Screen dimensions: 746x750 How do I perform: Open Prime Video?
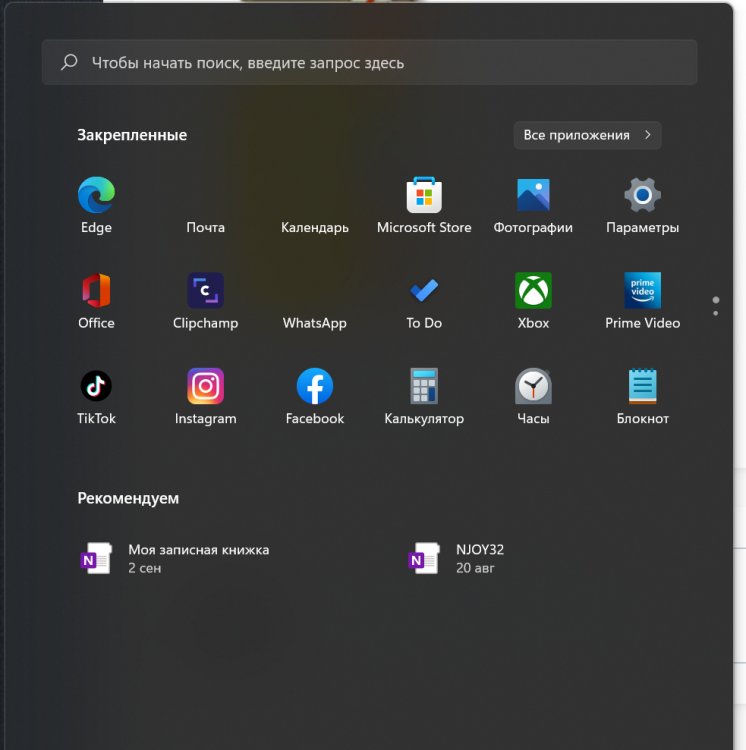pyautogui.click(x=642, y=300)
